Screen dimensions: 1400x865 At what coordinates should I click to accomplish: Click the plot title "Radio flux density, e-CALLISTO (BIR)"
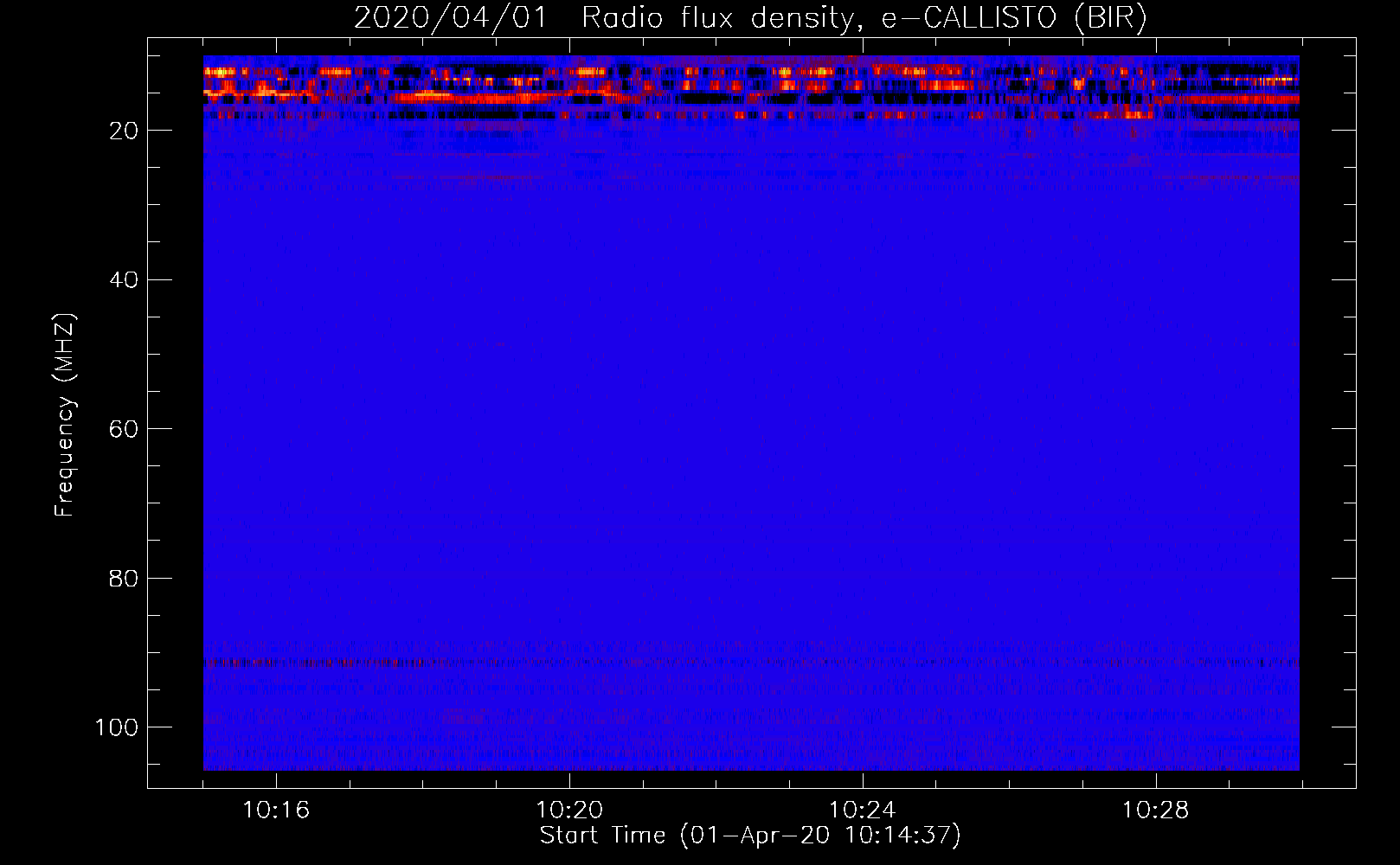pos(864,18)
